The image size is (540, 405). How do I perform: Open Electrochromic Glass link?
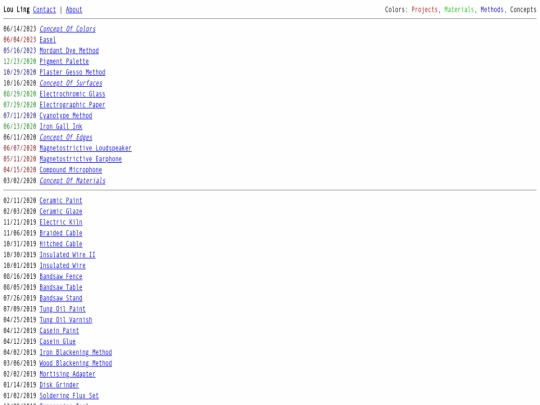coord(72,94)
